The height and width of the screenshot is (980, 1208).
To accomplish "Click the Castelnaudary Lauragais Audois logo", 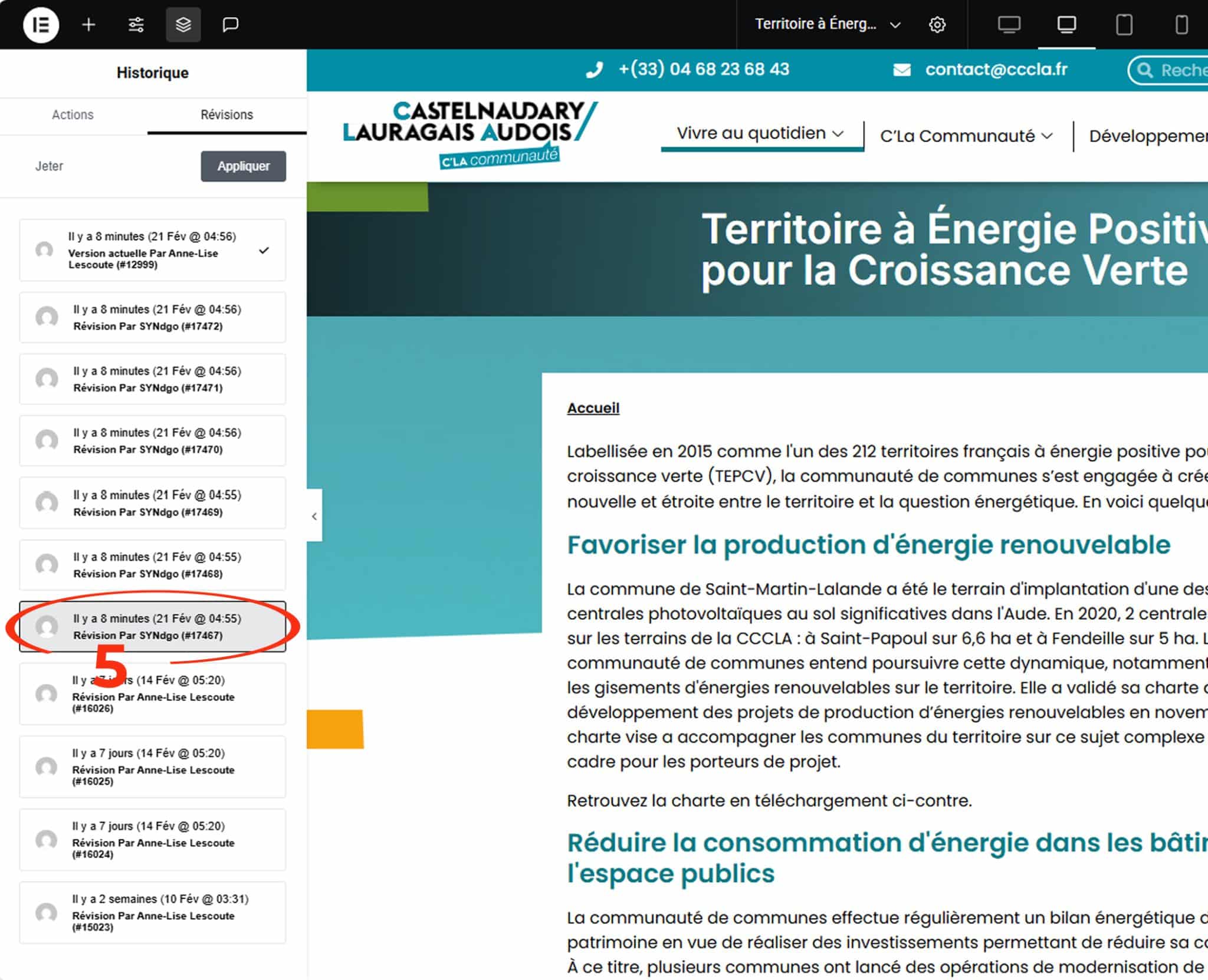I will [x=470, y=135].
